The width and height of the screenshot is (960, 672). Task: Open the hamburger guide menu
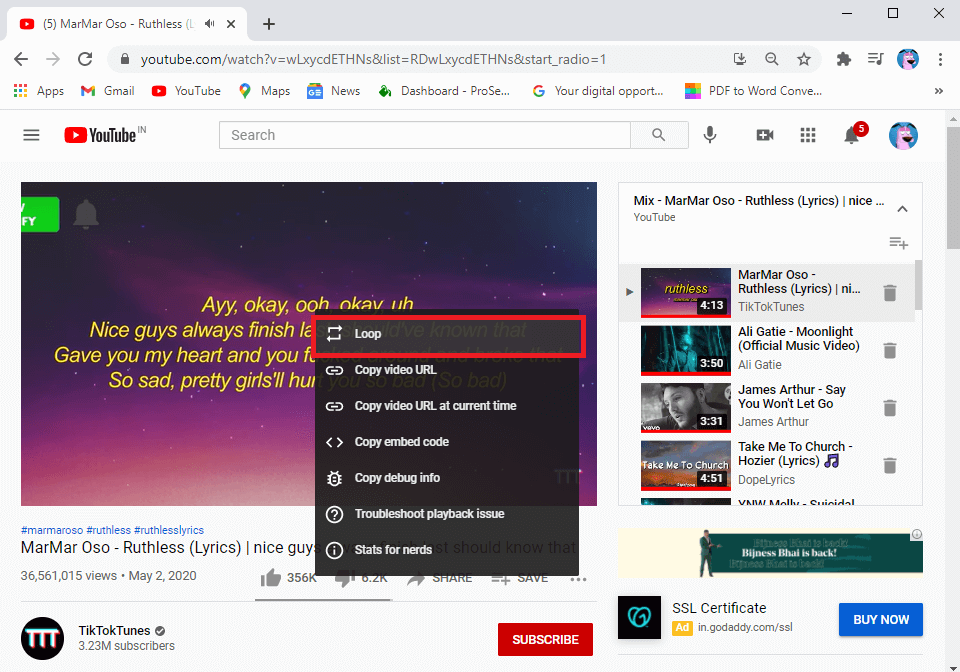click(x=31, y=134)
